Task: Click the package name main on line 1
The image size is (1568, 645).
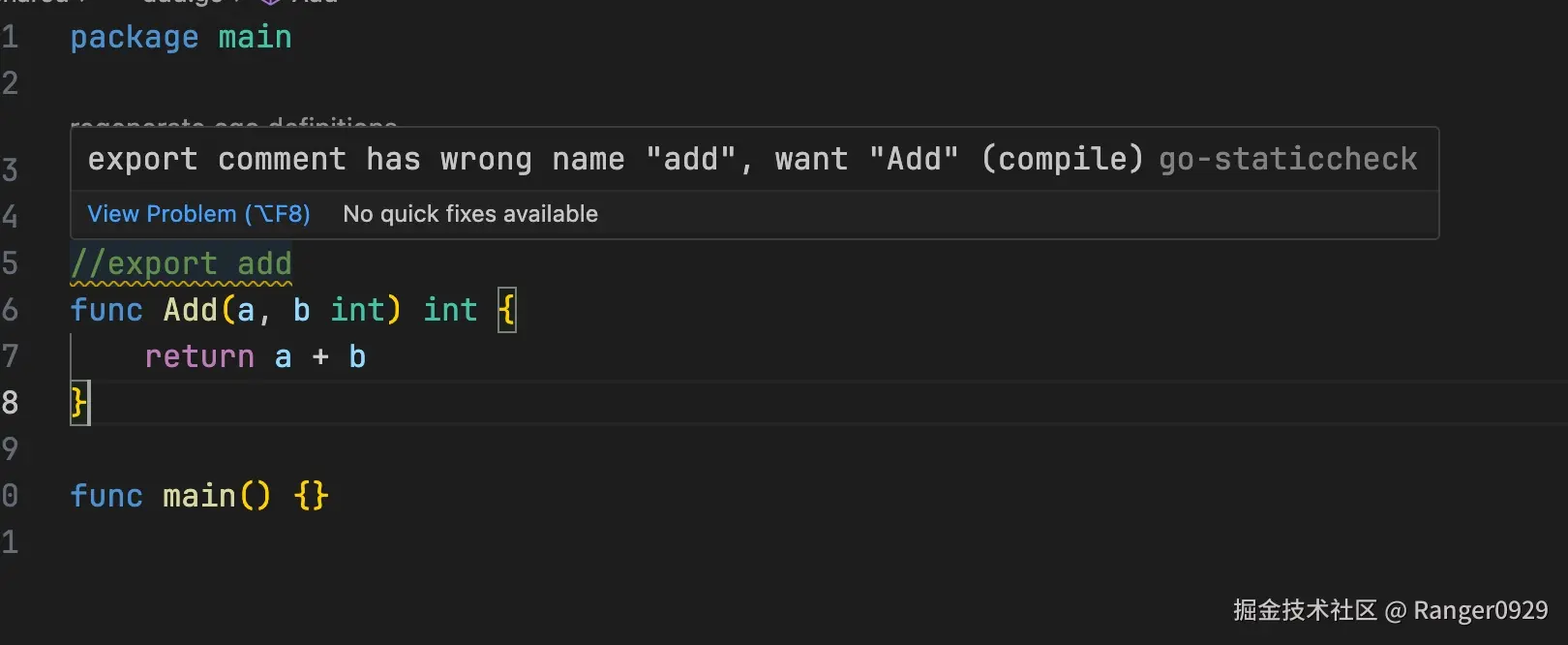Action: pos(255,38)
